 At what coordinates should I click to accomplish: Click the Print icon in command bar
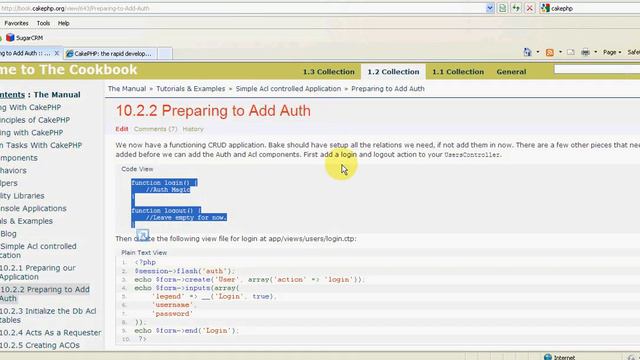(x=585, y=52)
